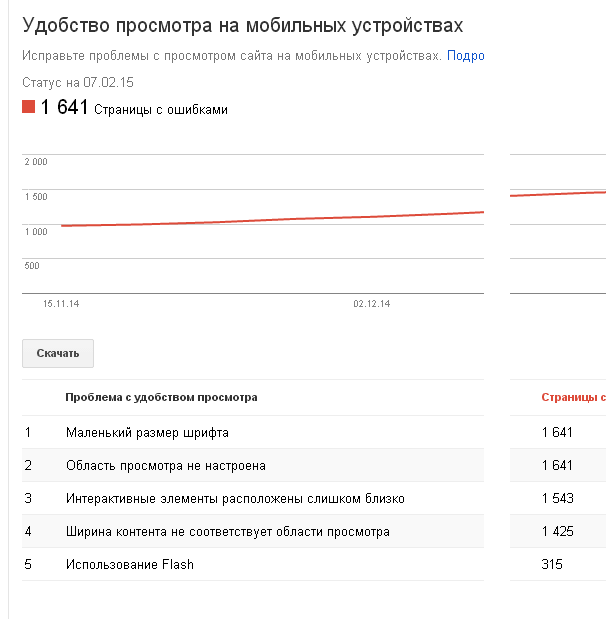Click the 15.11.14 date label on chart
The height and width of the screenshot is (619, 606).
61,304
